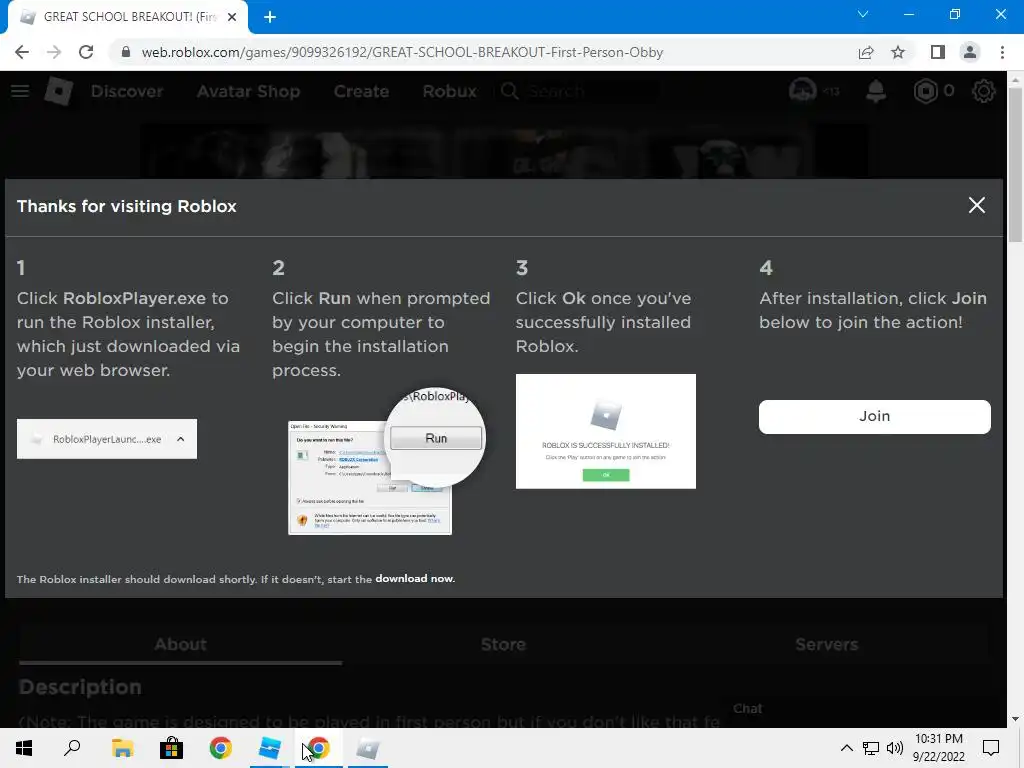Open the Create menu item

click(x=361, y=91)
